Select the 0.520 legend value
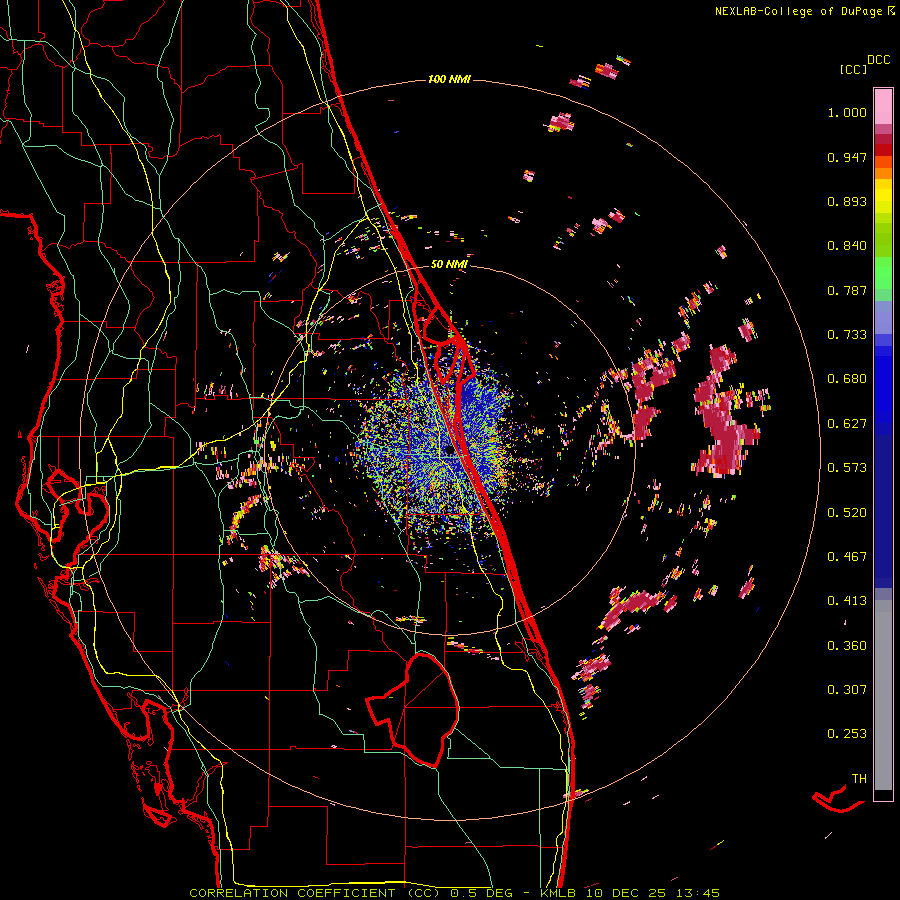Screen dimensions: 900x900 847,513
